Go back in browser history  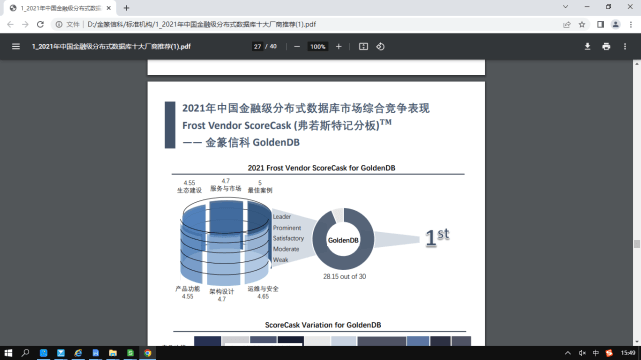(10, 25)
